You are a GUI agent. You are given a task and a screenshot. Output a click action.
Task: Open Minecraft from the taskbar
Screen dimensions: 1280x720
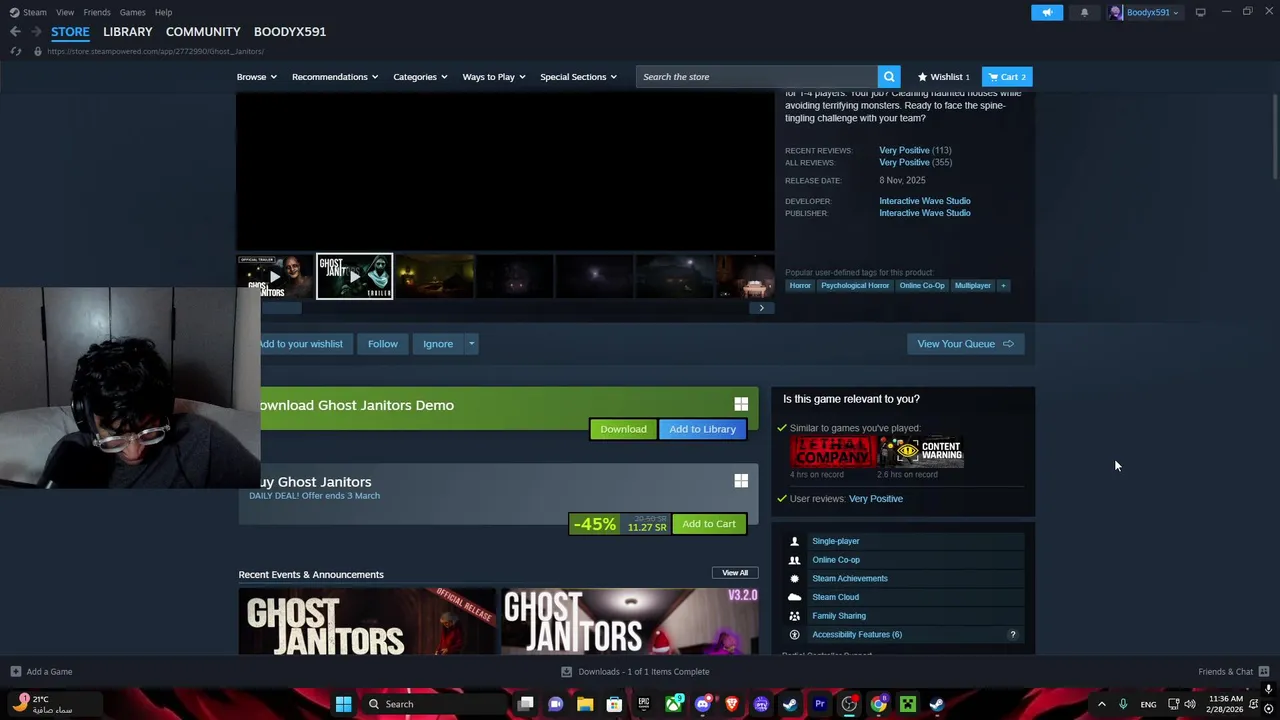[907, 704]
